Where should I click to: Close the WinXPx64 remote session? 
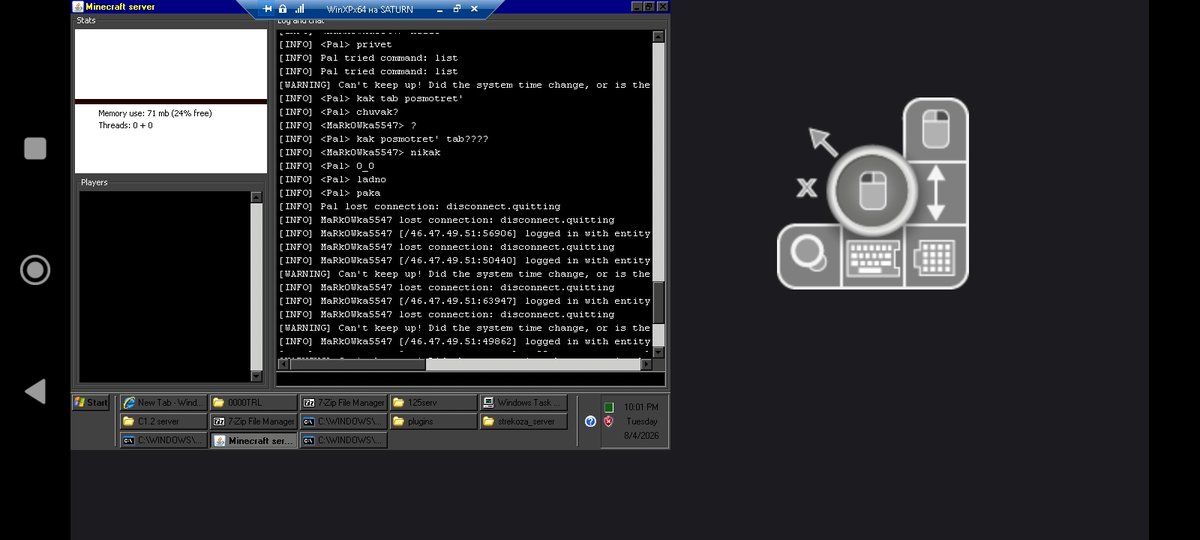click(x=473, y=8)
